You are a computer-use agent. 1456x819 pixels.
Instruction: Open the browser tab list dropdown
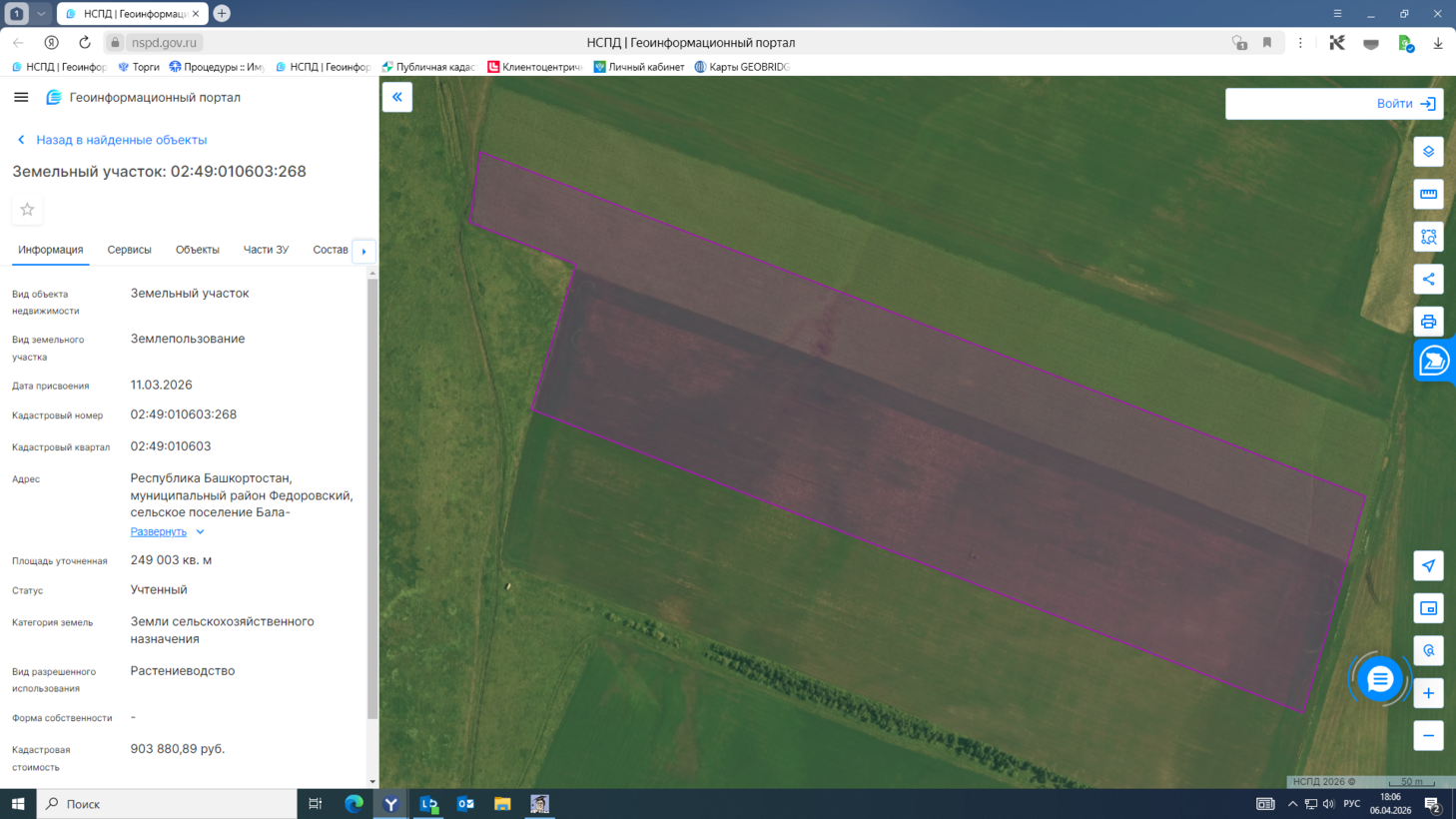click(41, 14)
